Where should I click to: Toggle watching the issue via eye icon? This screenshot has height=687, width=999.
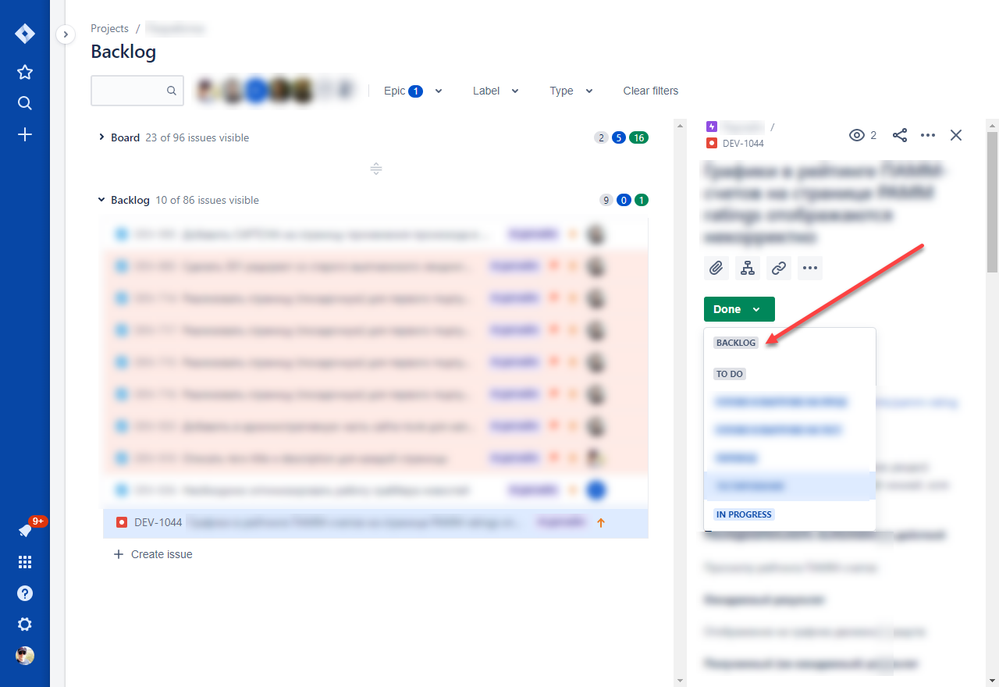tap(857, 134)
